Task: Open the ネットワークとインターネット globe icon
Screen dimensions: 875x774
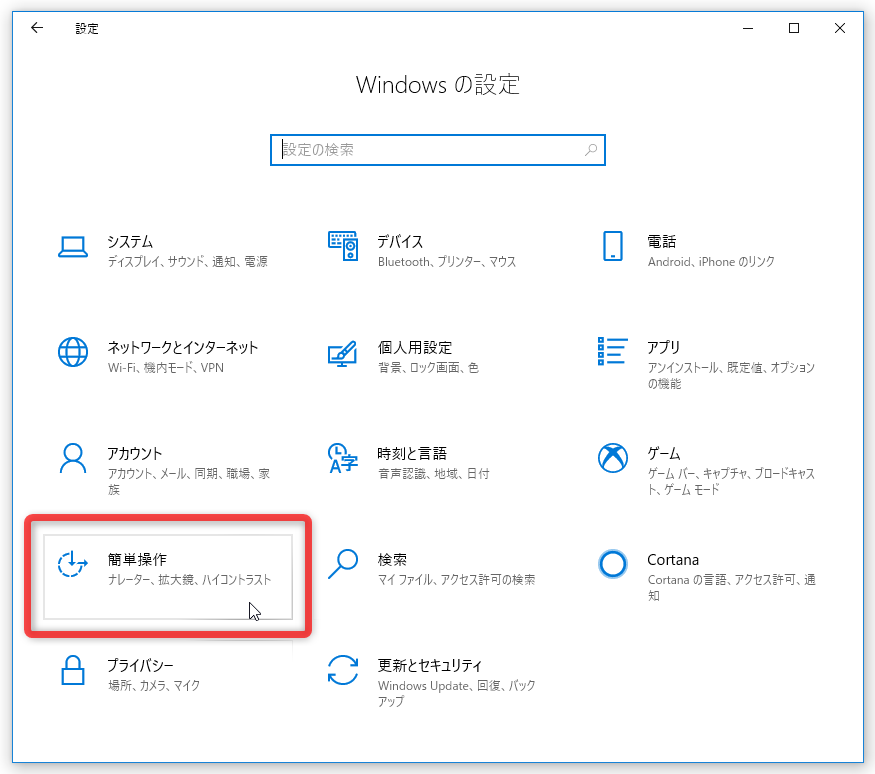Action: (73, 352)
